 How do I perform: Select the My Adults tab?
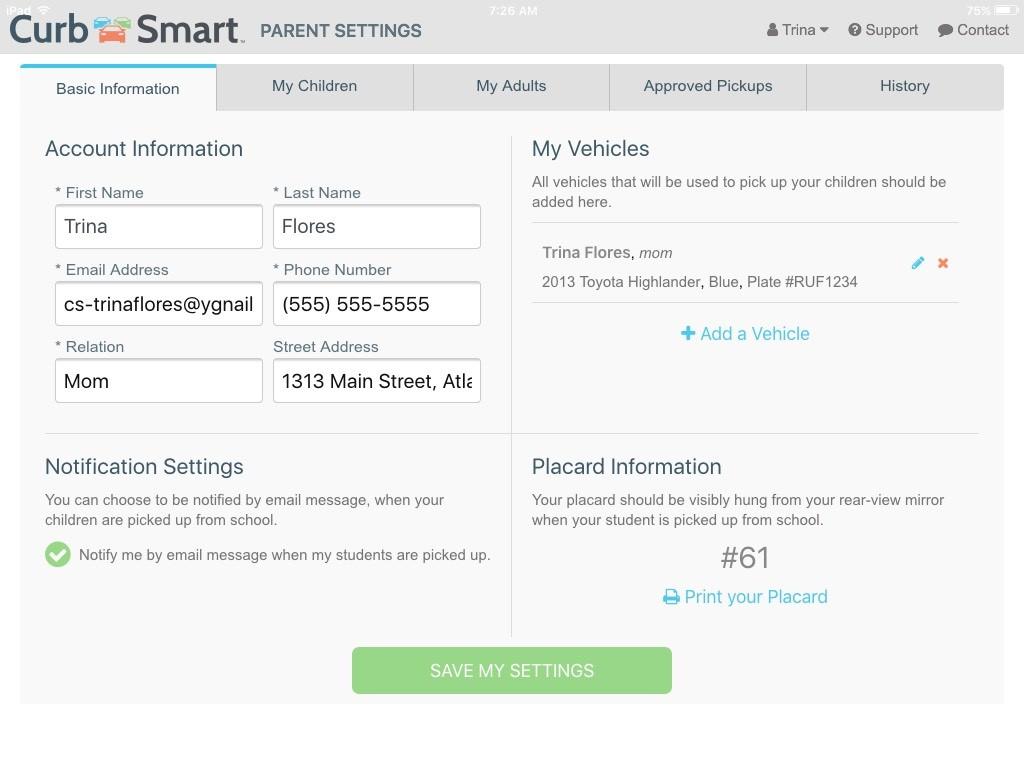pos(511,86)
